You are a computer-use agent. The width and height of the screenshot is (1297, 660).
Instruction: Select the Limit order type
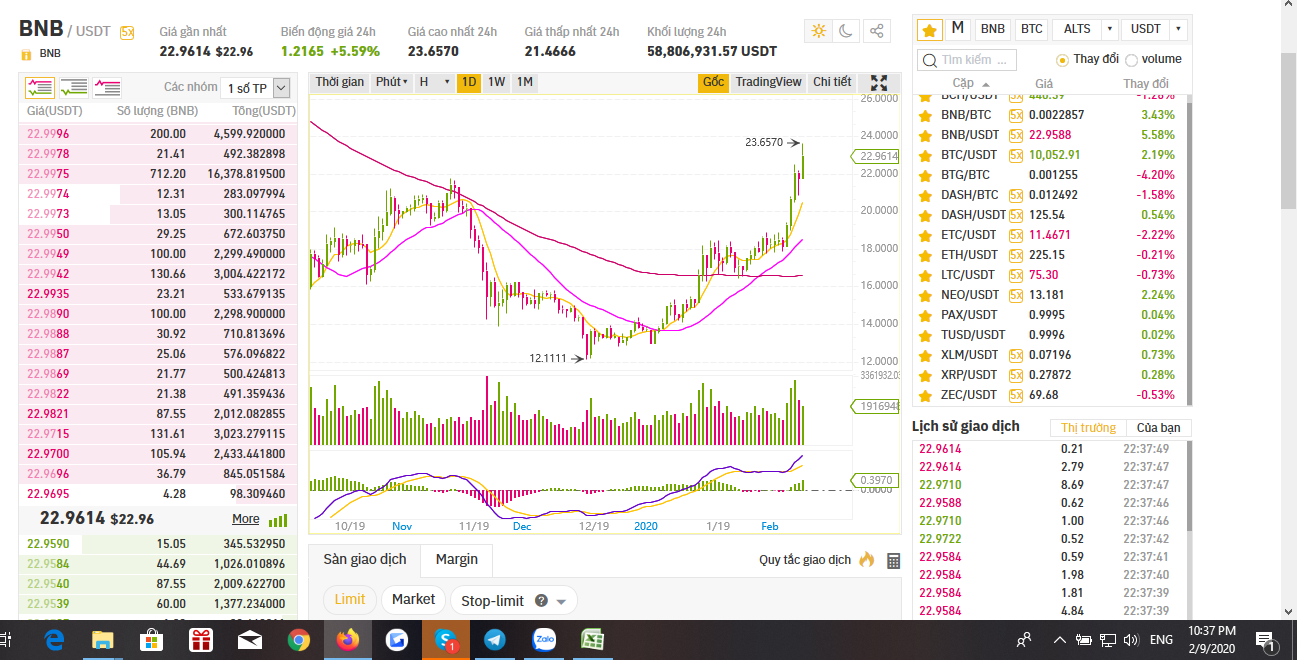[x=350, y=599]
